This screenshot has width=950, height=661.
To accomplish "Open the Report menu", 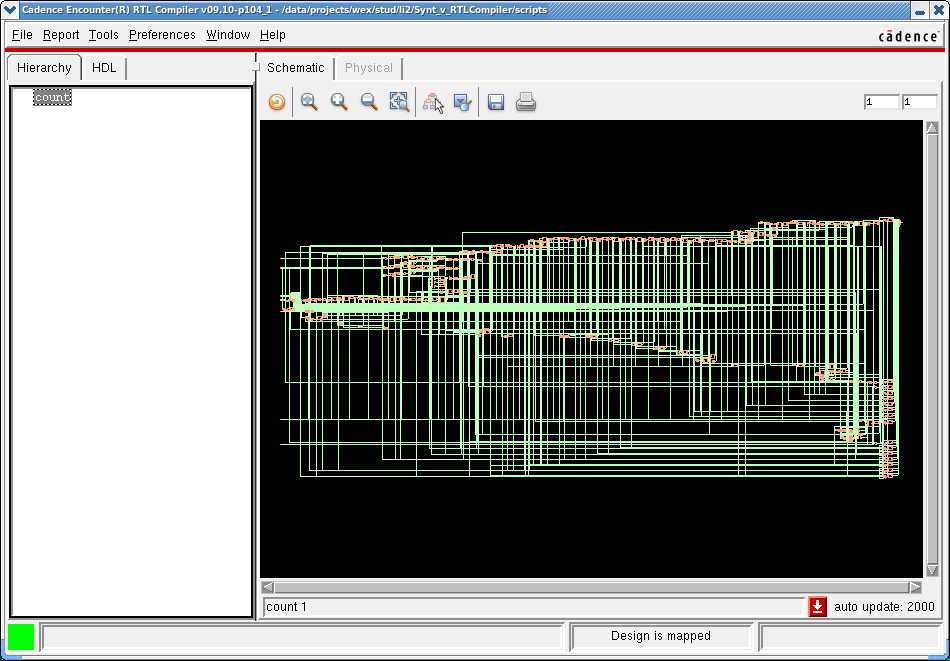I will pos(61,35).
